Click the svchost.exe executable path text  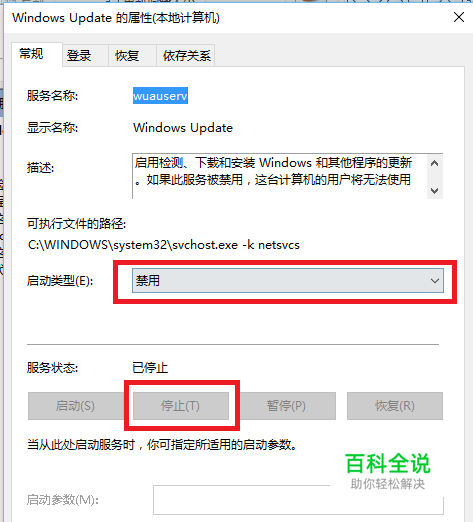coord(164,245)
